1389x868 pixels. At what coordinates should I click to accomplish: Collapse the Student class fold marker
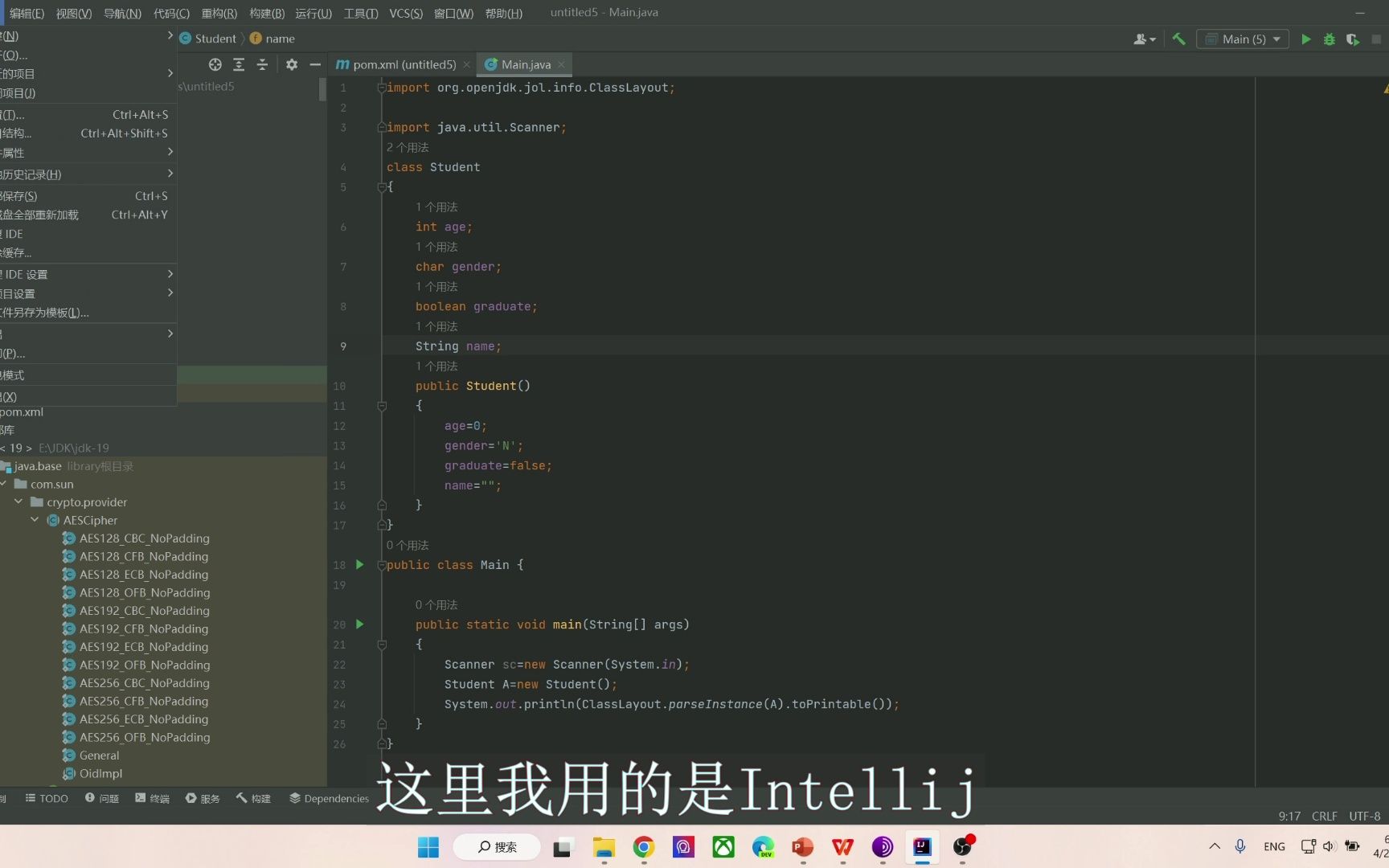tap(382, 186)
